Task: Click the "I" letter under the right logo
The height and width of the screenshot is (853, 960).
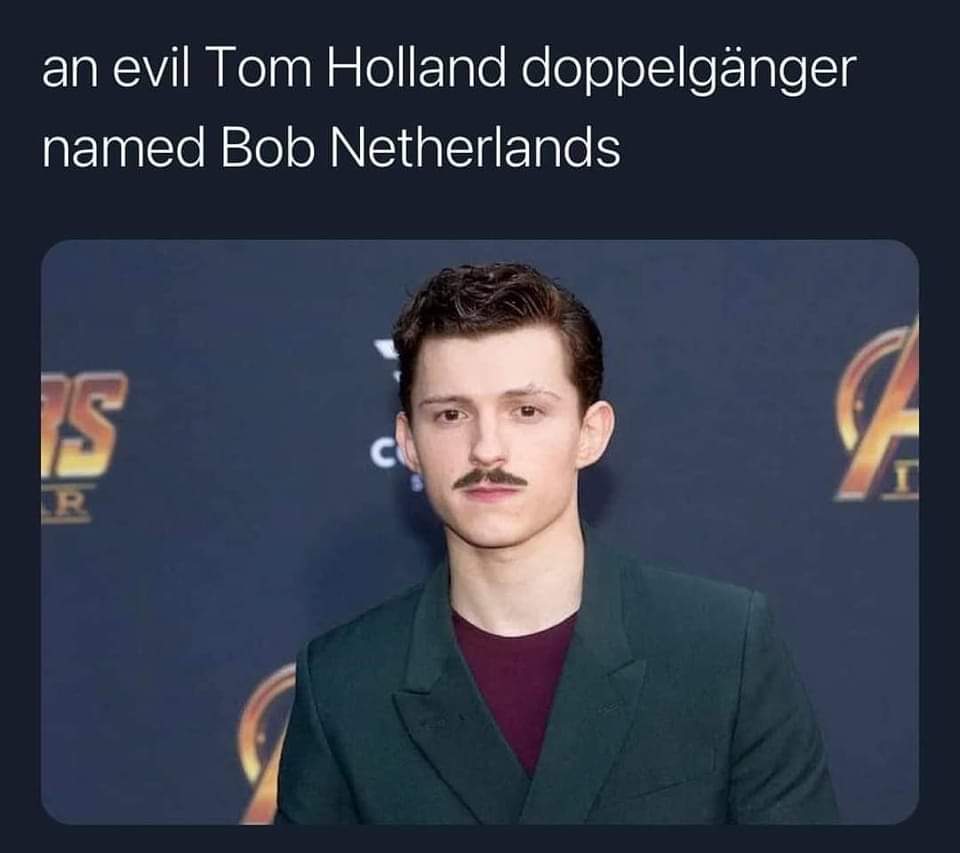Action: pyautogui.click(x=906, y=487)
